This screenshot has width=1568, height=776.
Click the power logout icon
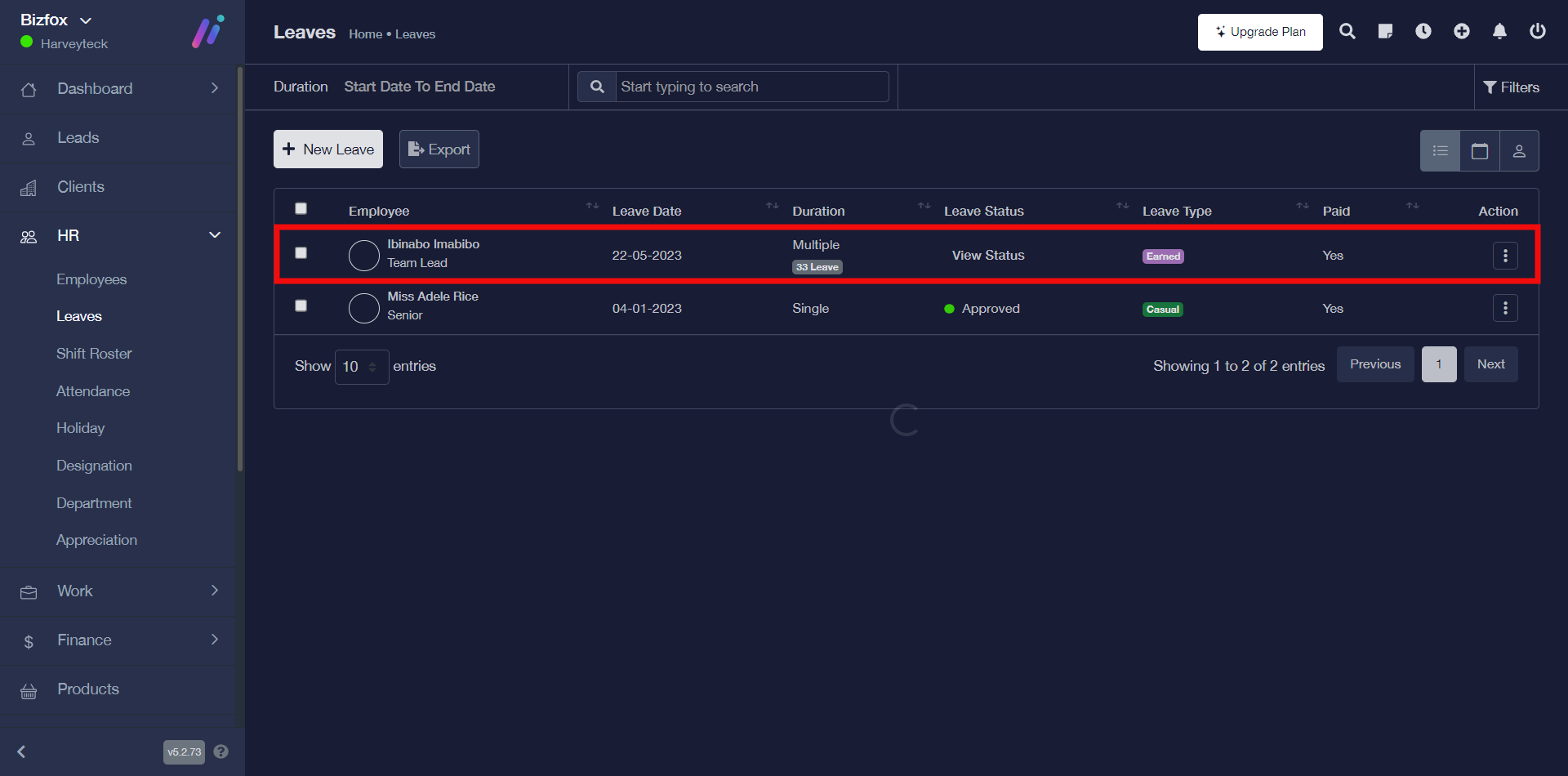point(1538,32)
